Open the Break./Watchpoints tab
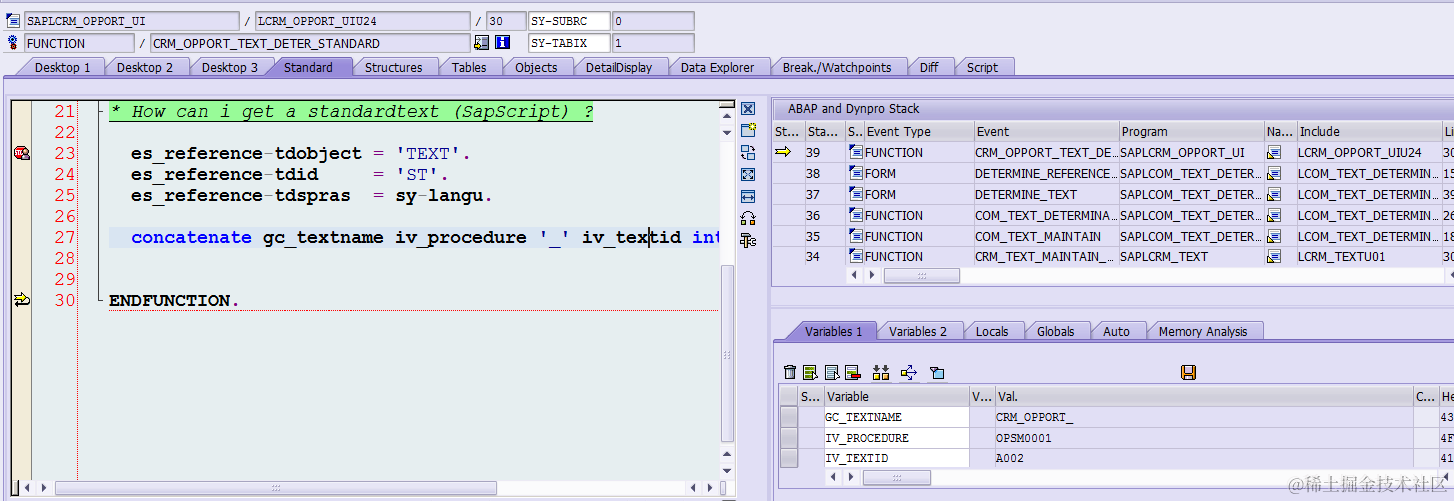This screenshot has width=1454, height=501. [x=837, y=67]
